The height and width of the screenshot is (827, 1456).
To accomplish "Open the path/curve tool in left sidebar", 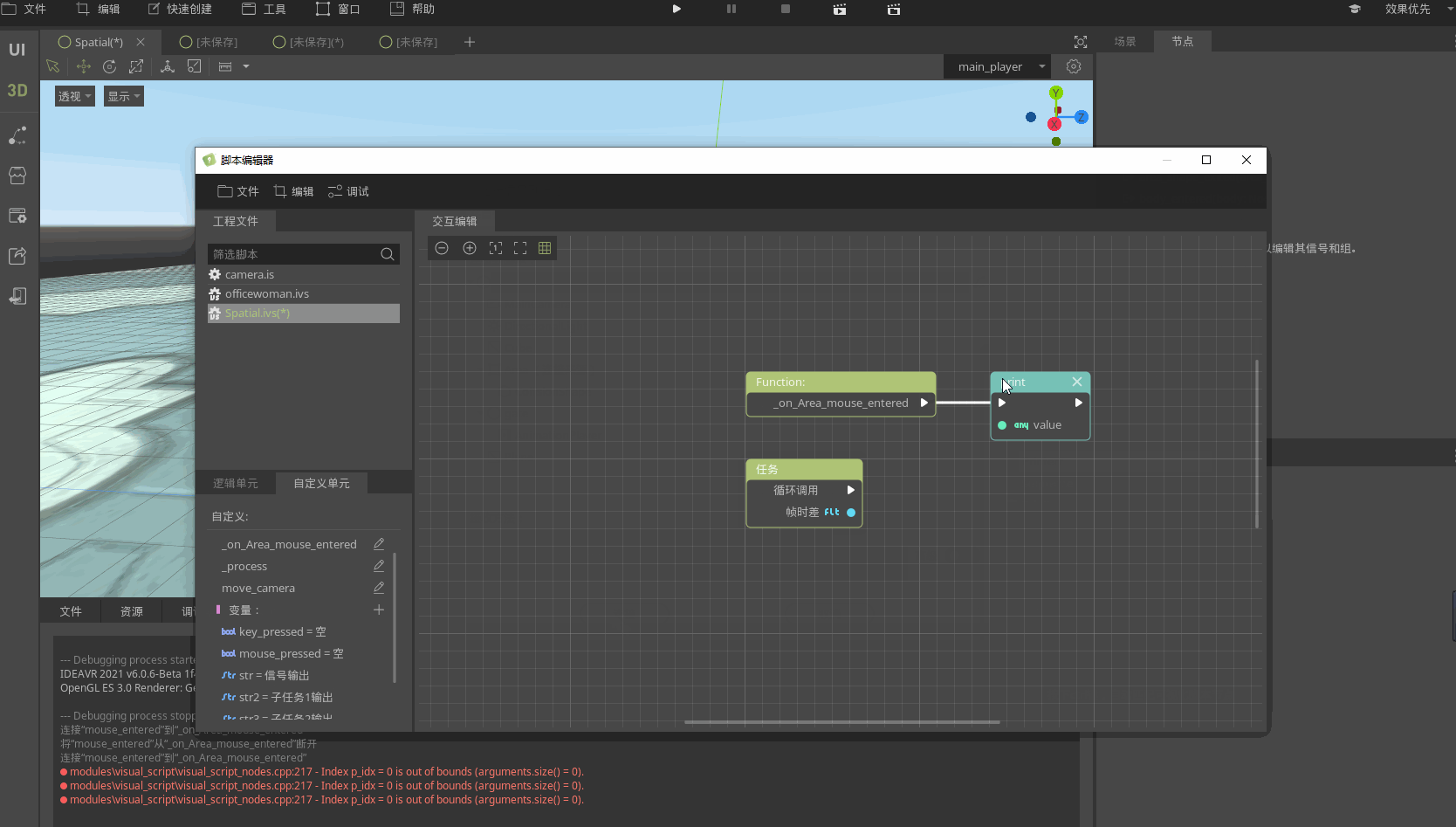I will coord(17,135).
